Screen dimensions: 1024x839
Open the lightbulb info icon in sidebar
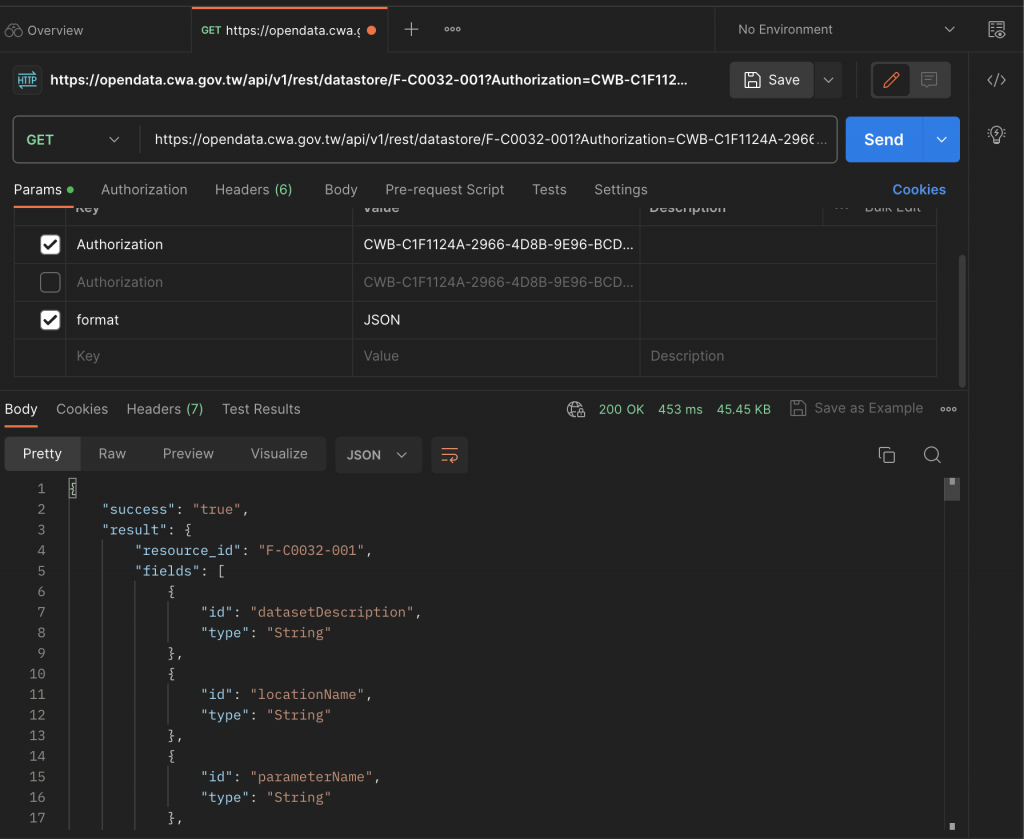click(x=996, y=135)
